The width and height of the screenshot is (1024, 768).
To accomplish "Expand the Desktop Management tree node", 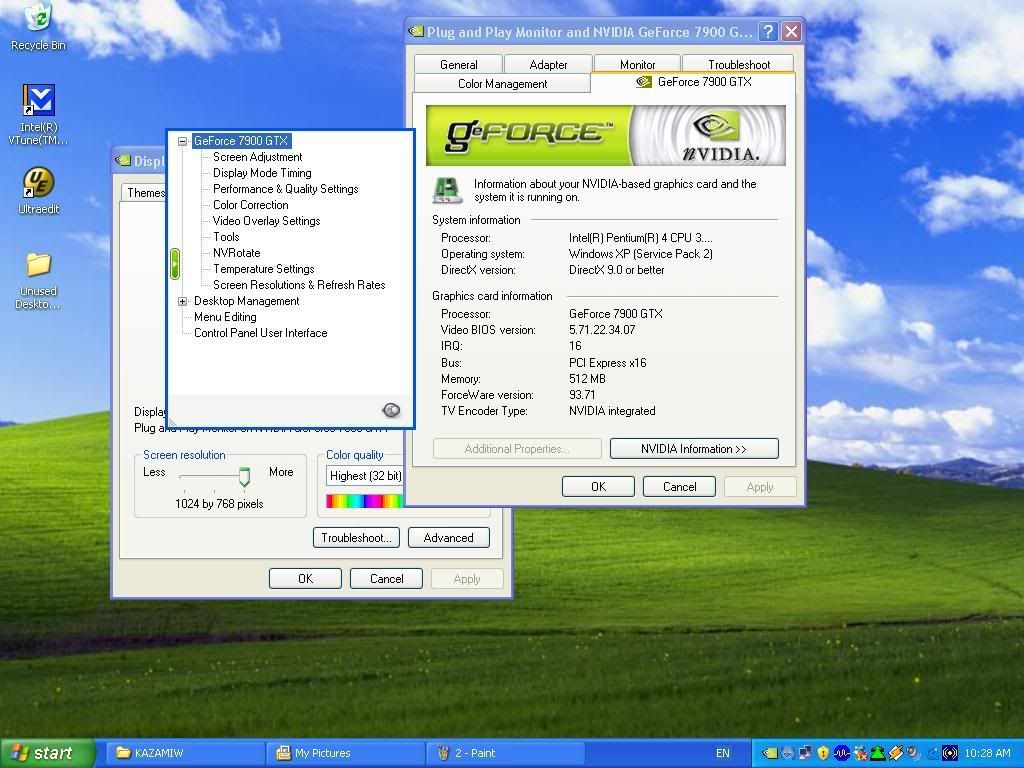I will (x=183, y=301).
